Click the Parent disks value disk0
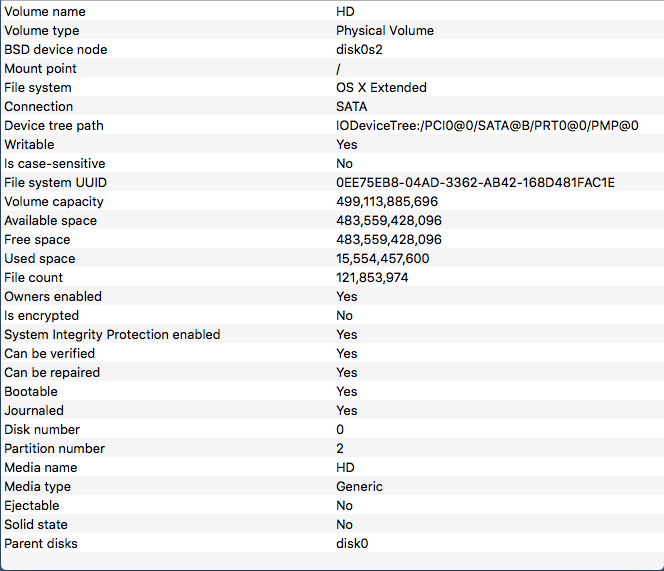The height and width of the screenshot is (571, 664). (x=352, y=543)
